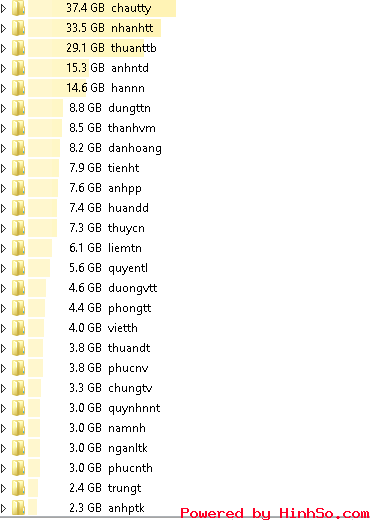This screenshot has width=370, height=520.
Task: Click folder icon of chungtv
Action: point(18,388)
